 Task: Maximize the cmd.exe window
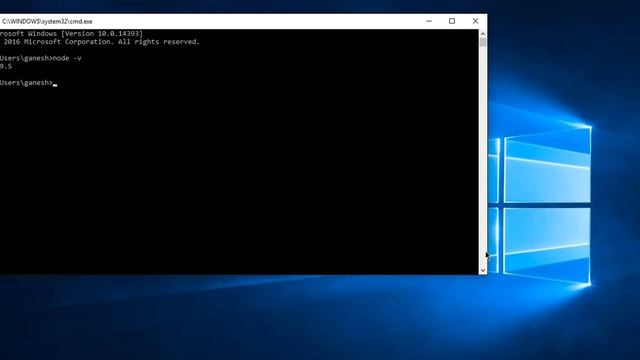tap(452, 21)
